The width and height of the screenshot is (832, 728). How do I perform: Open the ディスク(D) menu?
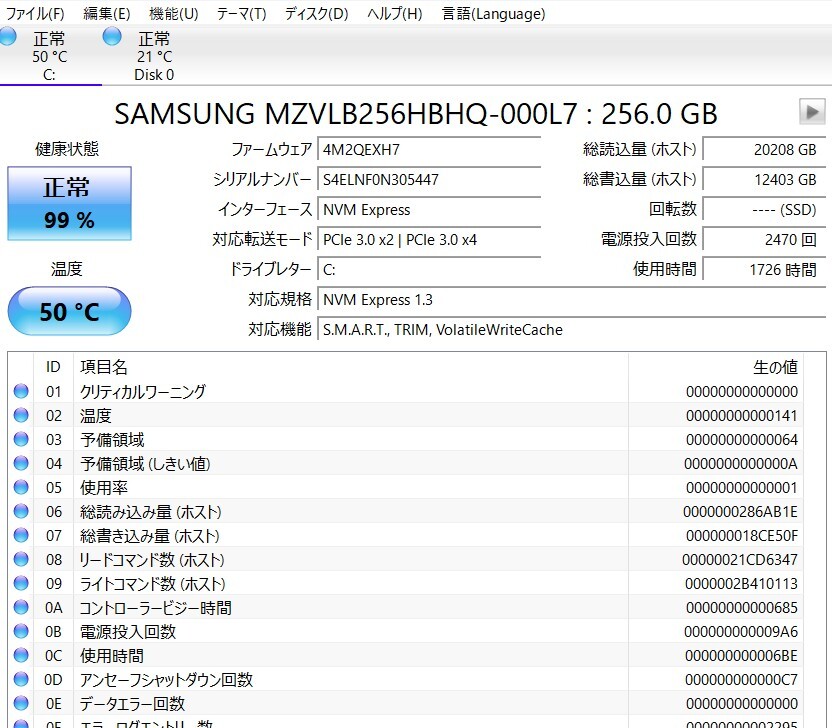coord(316,14)
